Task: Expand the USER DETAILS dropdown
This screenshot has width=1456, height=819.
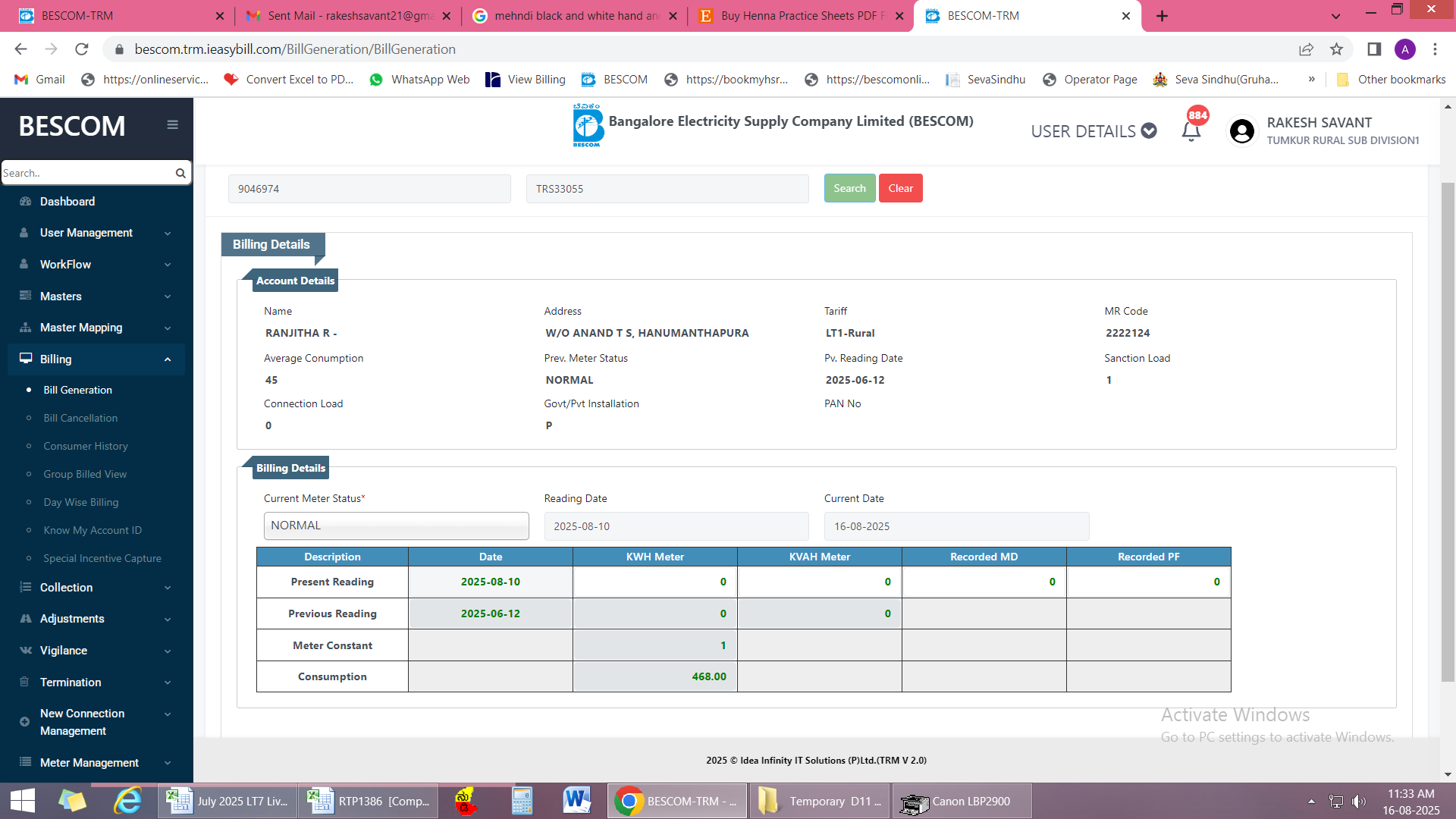Action: point(1093,131)
